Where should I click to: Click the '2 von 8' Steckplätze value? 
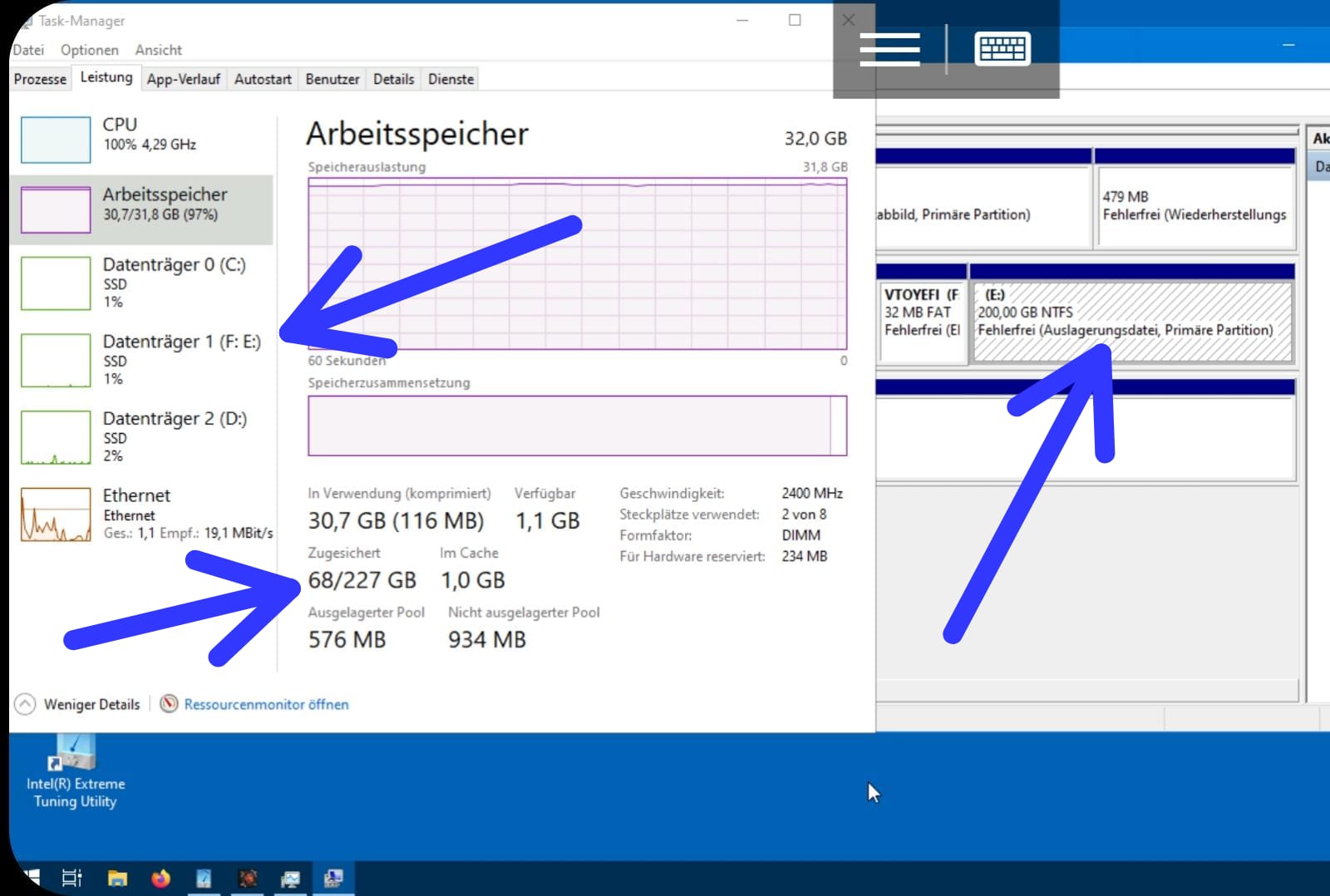tap(804, 514)
